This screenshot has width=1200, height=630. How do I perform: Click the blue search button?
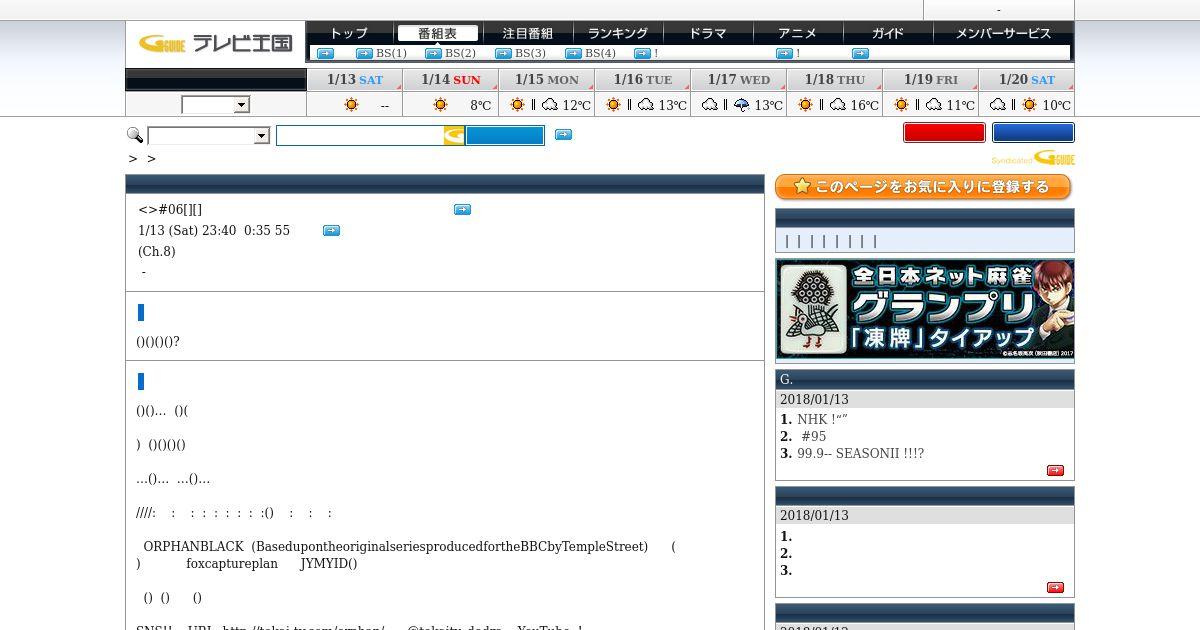[505, 135]
